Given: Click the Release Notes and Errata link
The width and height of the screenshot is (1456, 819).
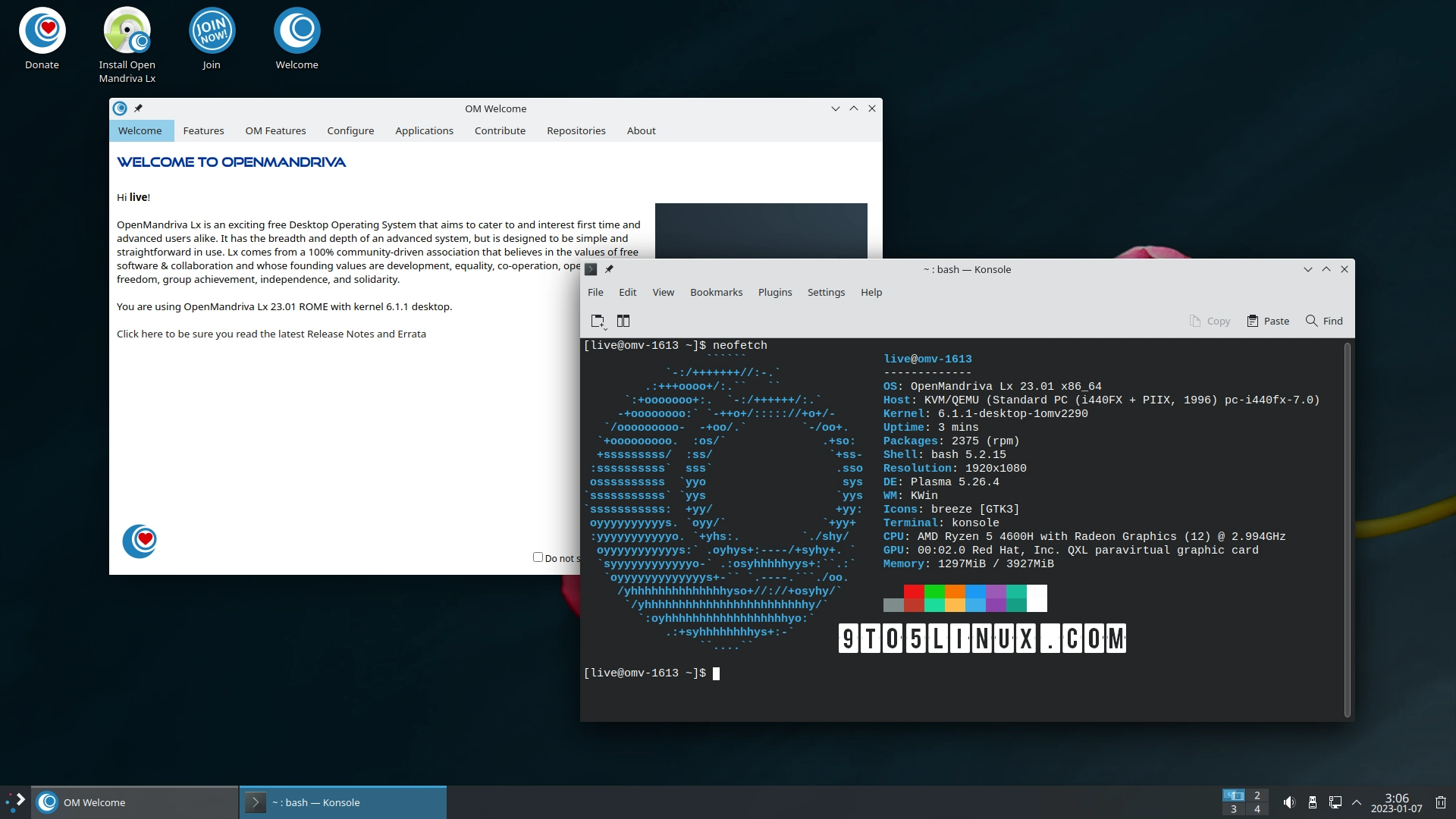Looking at the screenshot, I should [x=271, y=334].
